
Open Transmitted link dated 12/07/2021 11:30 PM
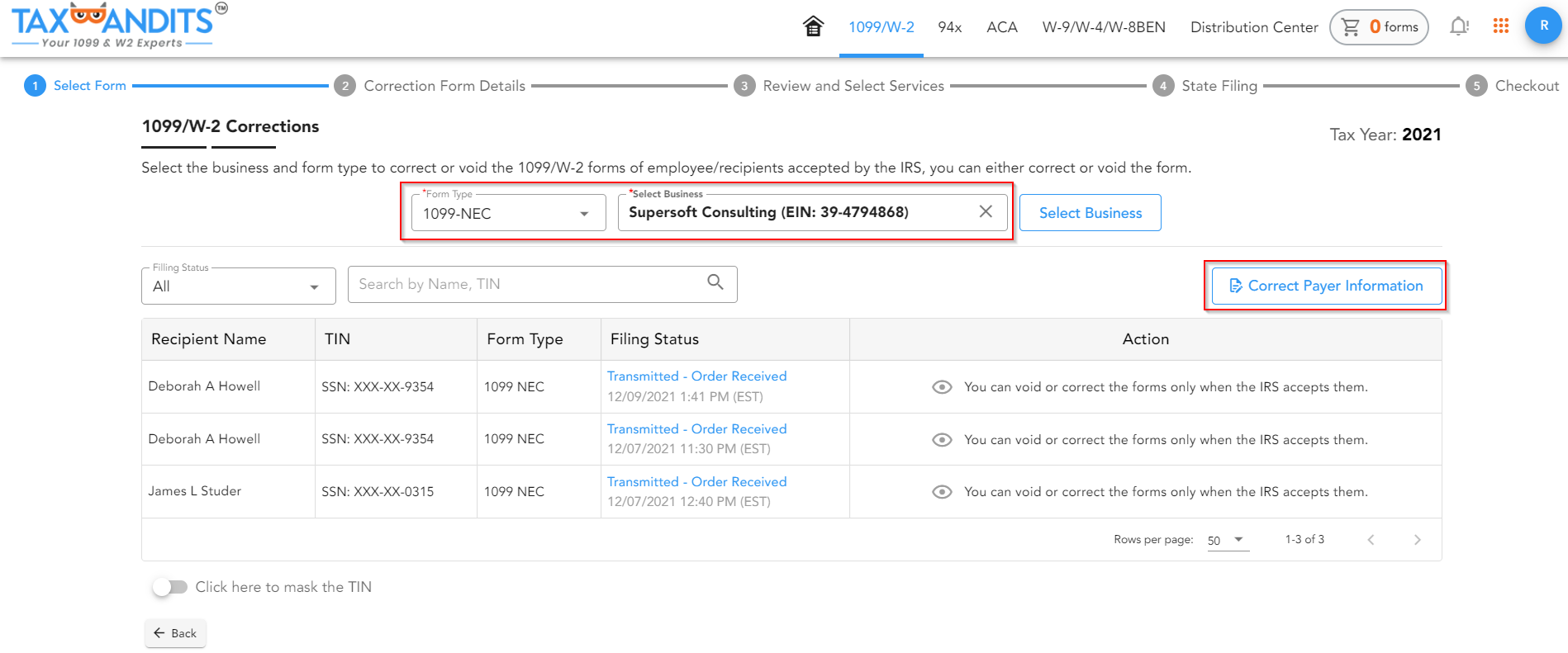coord(697,429)
